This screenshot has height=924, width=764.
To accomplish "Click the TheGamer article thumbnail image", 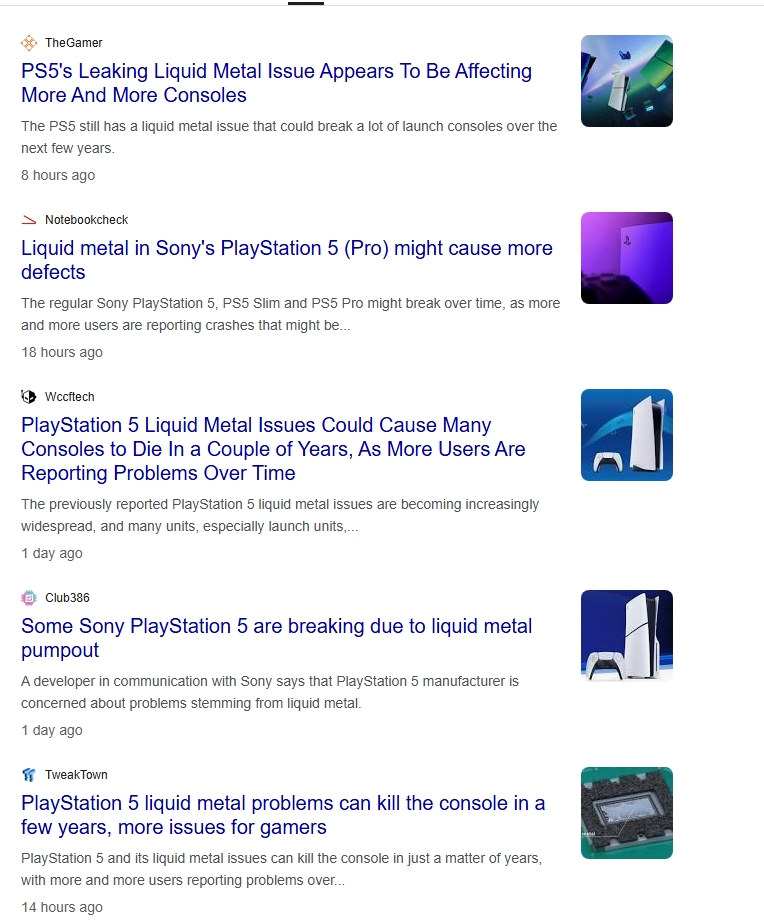I will (627, 81).
